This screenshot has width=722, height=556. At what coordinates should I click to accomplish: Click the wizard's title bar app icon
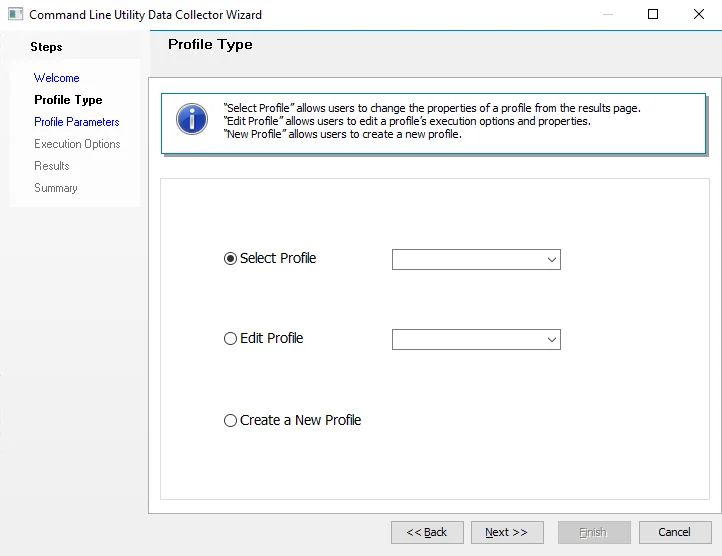point(15,14)
